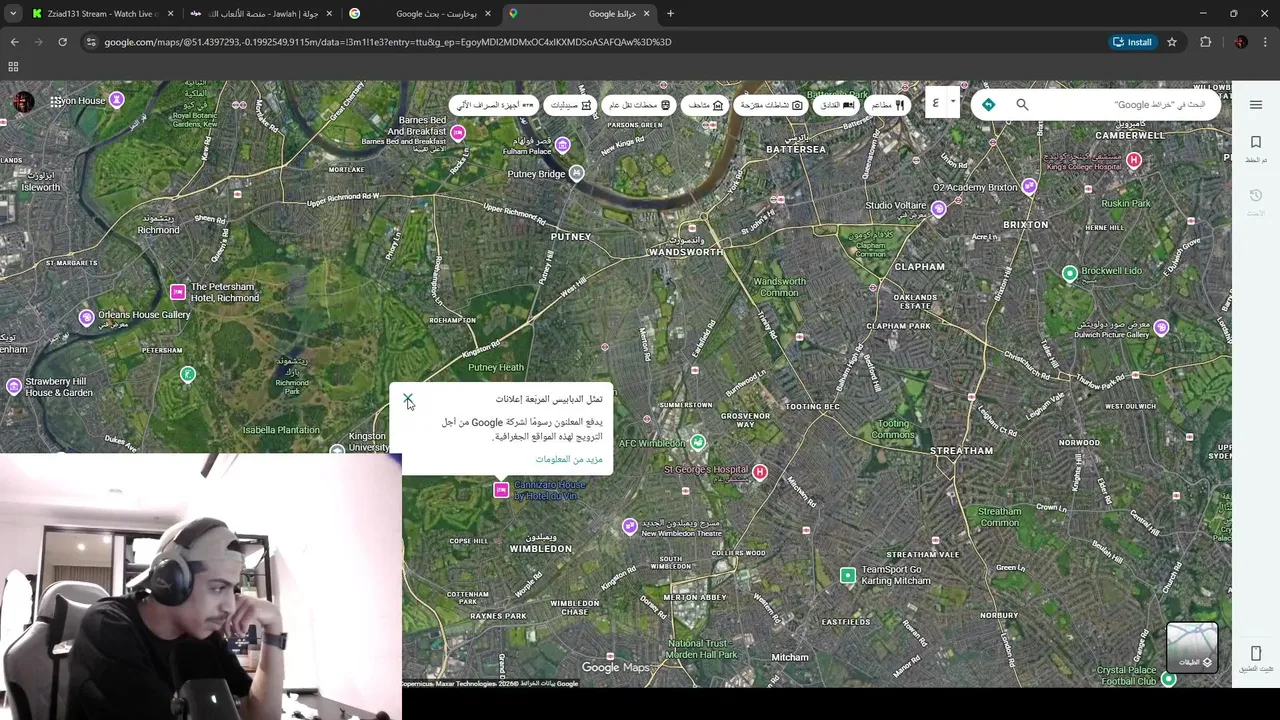This screenshot has width=1280, height=720.
Task: Open the Chrome profile avatar
Action: [1241, 42]
